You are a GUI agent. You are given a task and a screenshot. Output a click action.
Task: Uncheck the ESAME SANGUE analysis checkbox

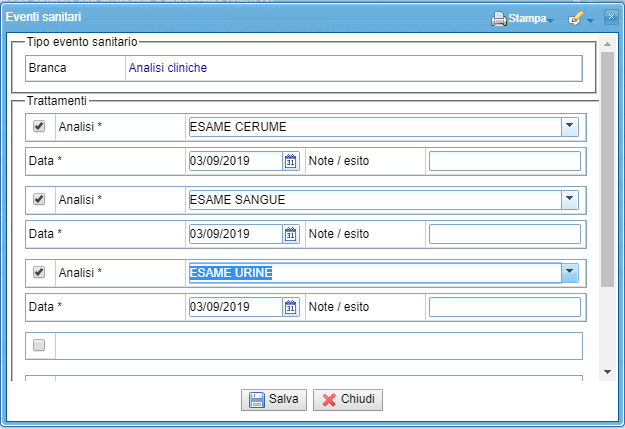39,199
